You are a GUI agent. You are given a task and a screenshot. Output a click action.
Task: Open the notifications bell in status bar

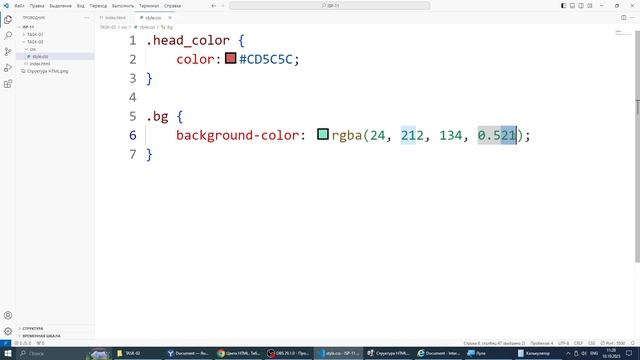tap(633, 343)
